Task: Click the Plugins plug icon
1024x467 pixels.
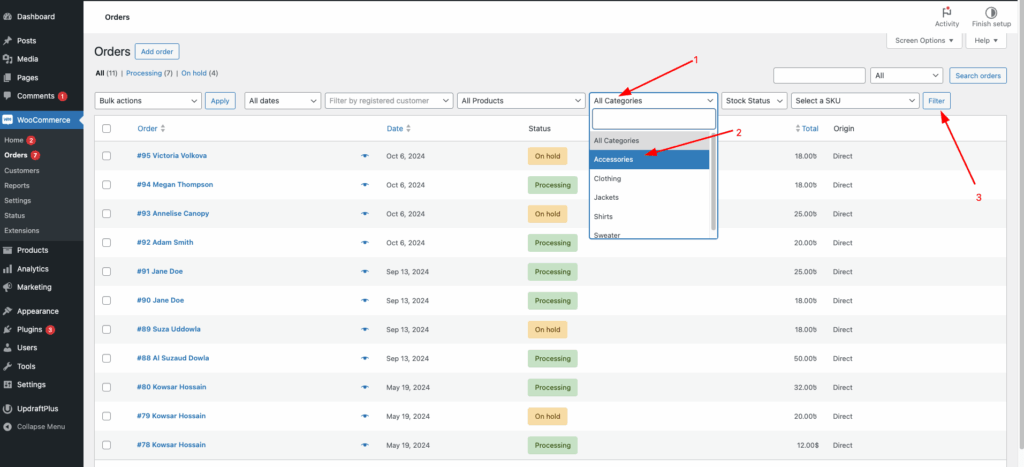Action: [8, 329]
